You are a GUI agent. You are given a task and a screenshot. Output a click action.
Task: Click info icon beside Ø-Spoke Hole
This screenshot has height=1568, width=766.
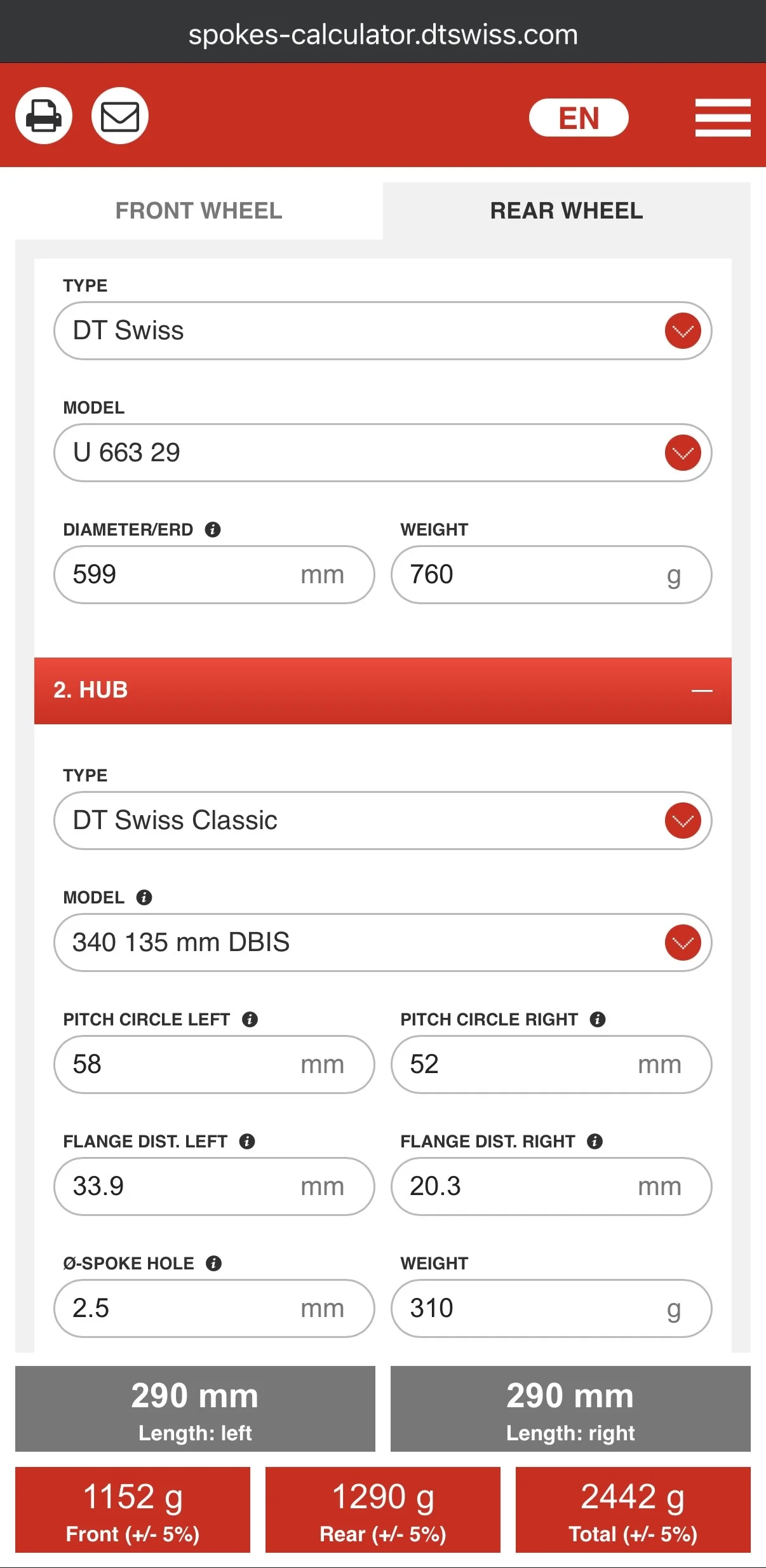[213, 1263]
